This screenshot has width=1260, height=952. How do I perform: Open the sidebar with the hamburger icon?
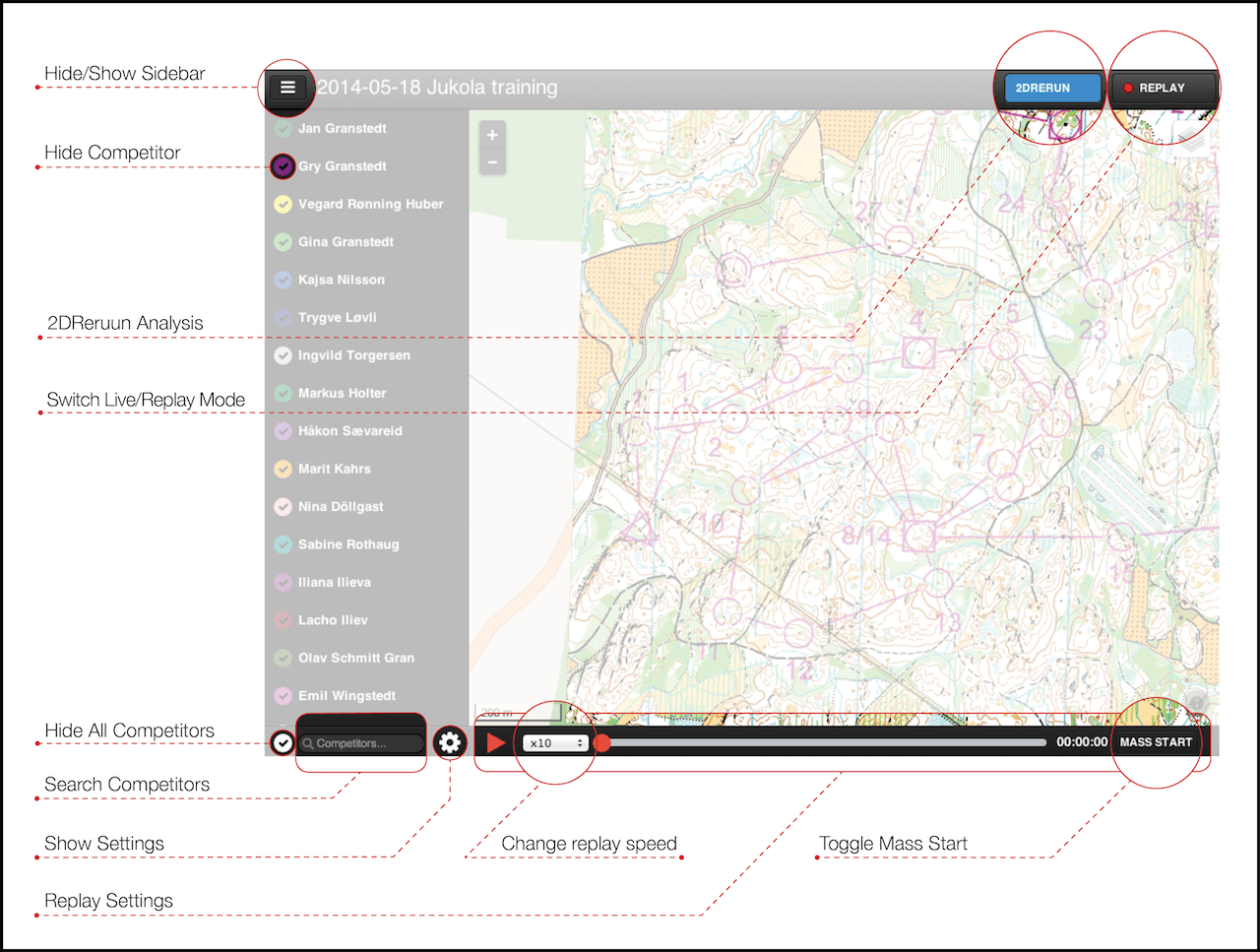point(287,88)
